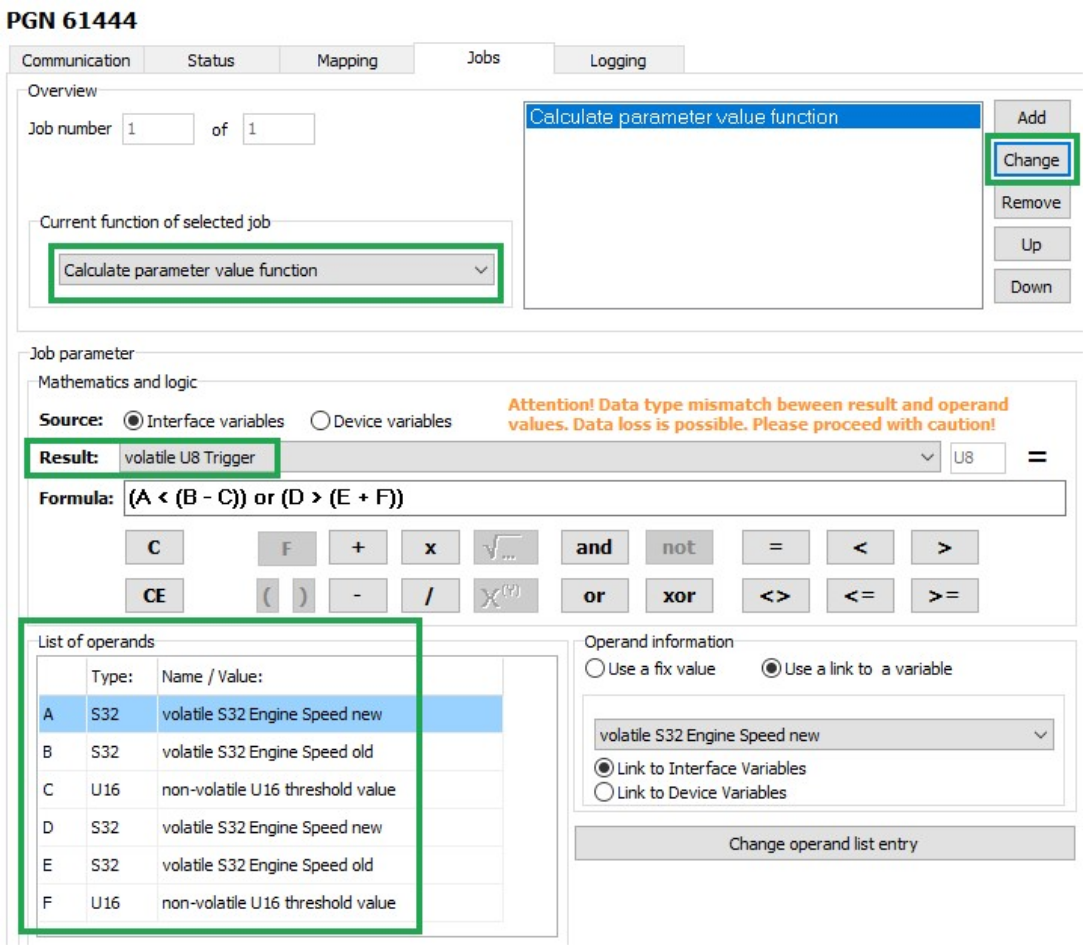Click the minus operator button
This screenshot has height=945, width=1083.
pyautogui.click(x=357, y=596)
